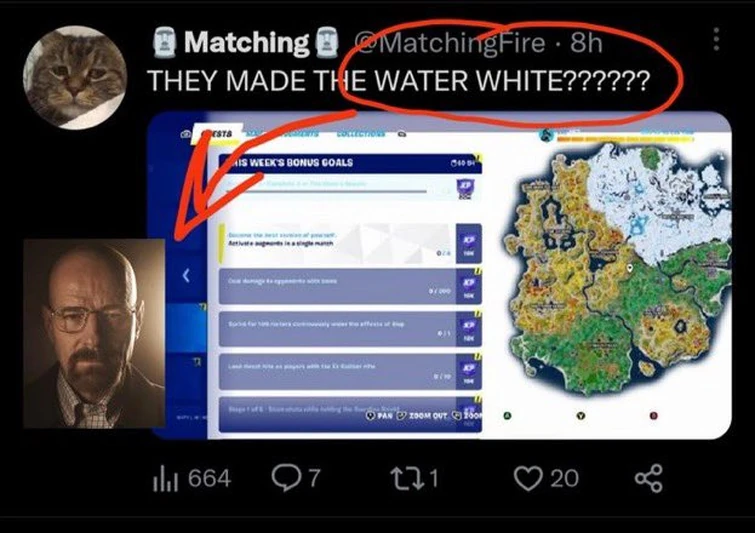This screenshot has width=755, height=533.
Task: Like the tweet with the heart icon
Action: (528, 479)
